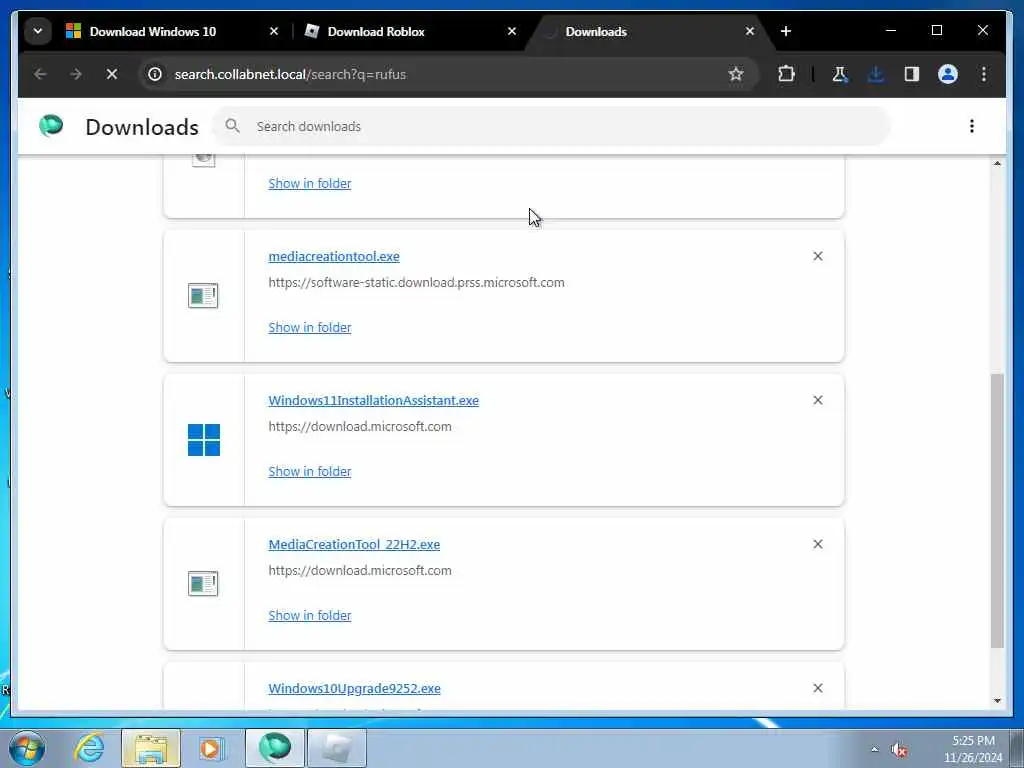The width and height of the screenshot is (1024, 768).
Task: Show mediacreationtool.exe in folder
Action: pos(310,327)
